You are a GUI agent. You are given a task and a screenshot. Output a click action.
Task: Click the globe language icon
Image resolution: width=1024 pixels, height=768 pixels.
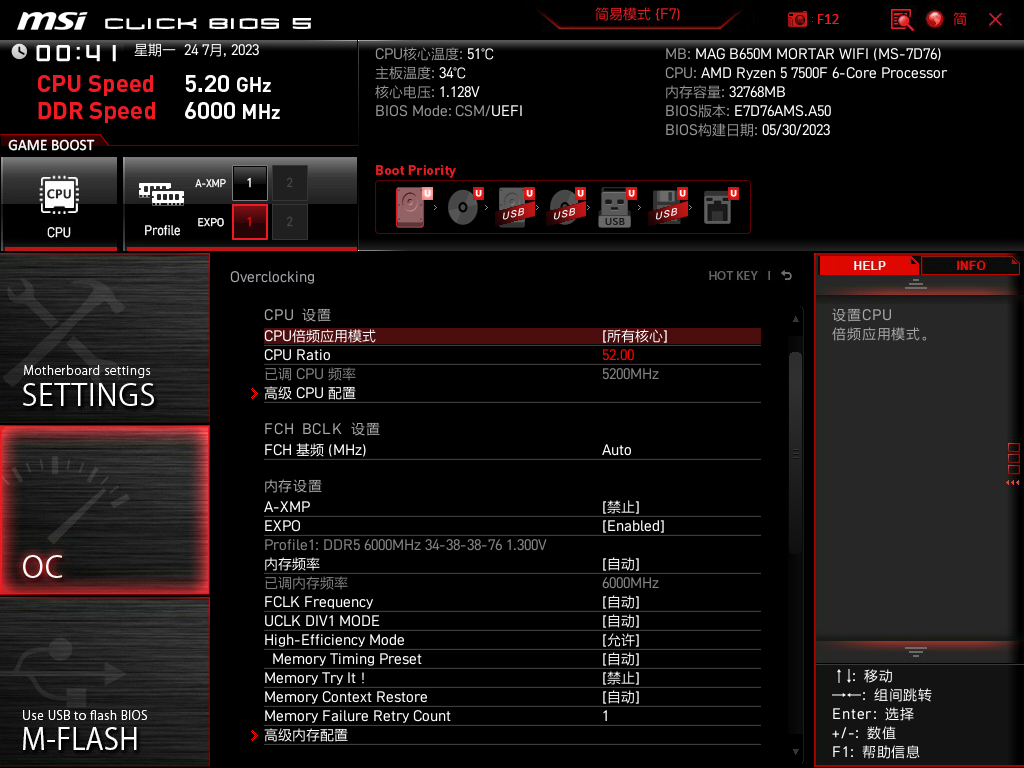[x=935, y=19]
